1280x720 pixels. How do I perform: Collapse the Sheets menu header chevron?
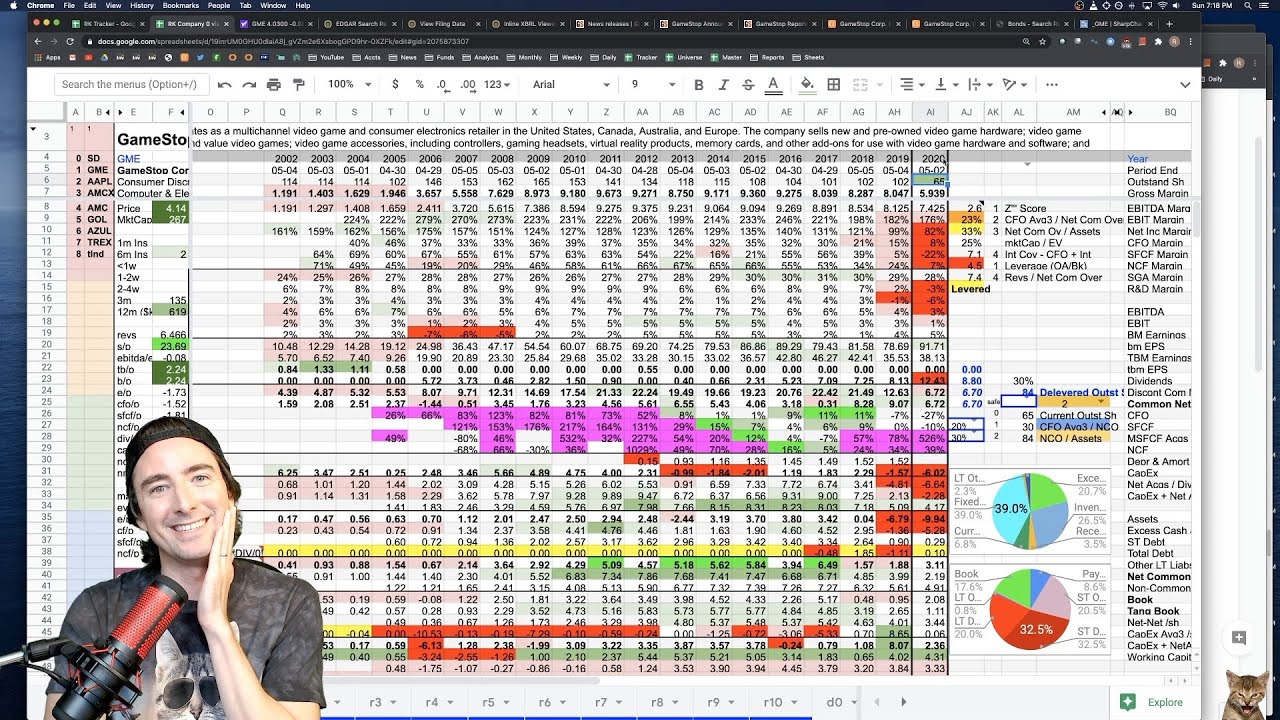click(x=1184, y=85)
